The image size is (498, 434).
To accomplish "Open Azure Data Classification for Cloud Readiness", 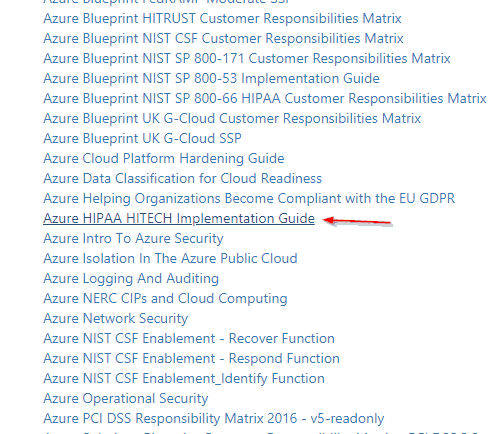I will 182,179.
